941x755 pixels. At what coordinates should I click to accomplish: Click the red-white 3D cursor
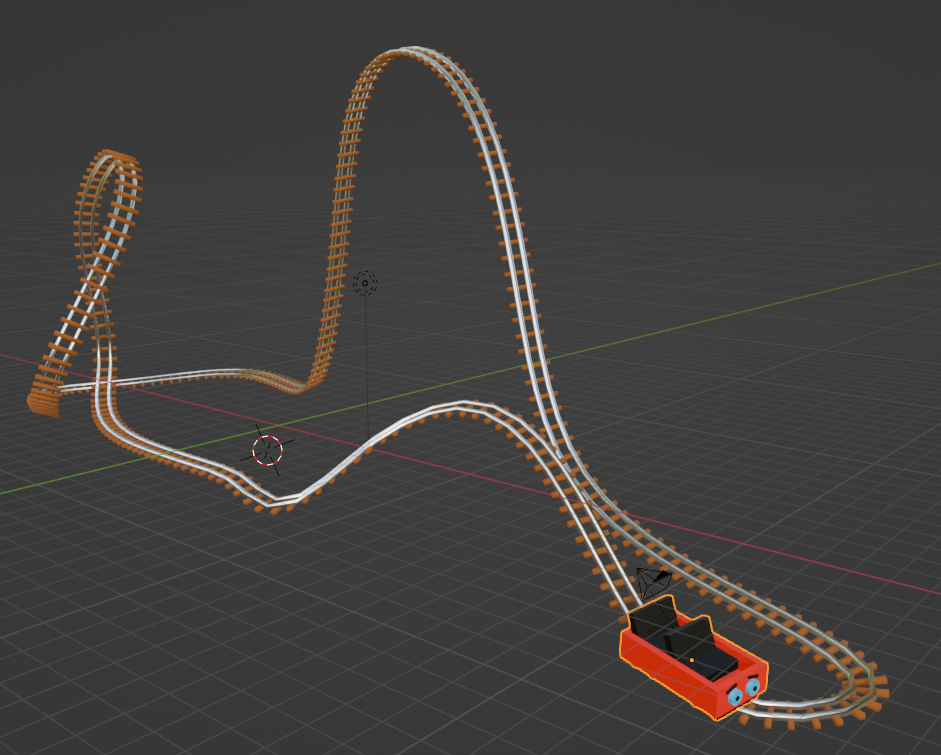(267, 450)
